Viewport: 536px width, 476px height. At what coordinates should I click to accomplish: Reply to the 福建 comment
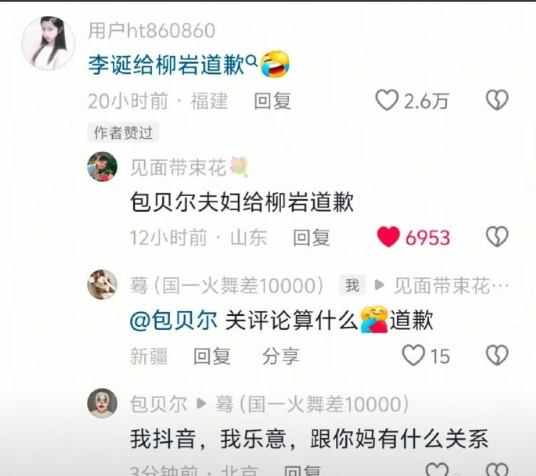coord(272,101)
